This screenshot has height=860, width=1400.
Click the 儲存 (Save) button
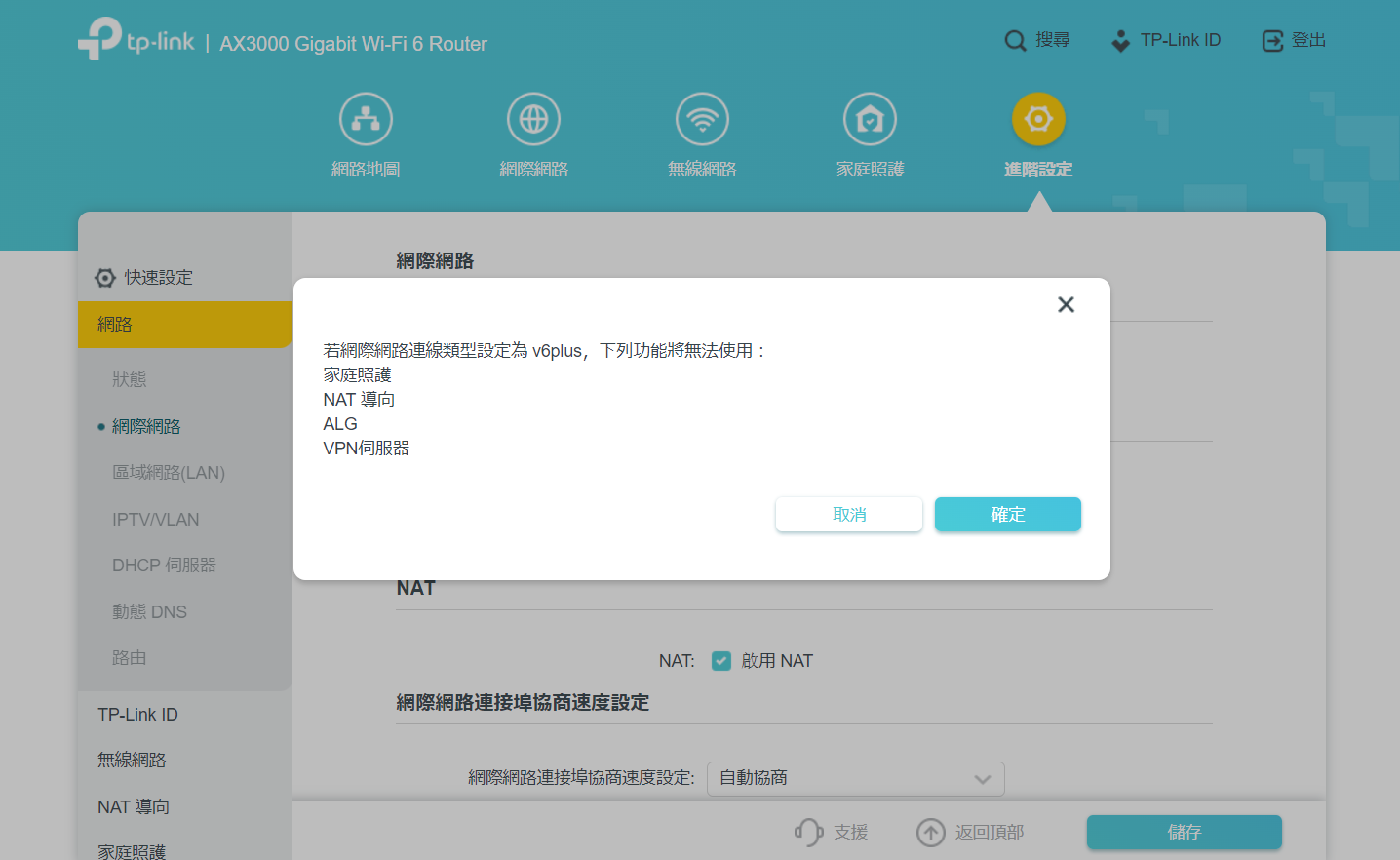1184,832
